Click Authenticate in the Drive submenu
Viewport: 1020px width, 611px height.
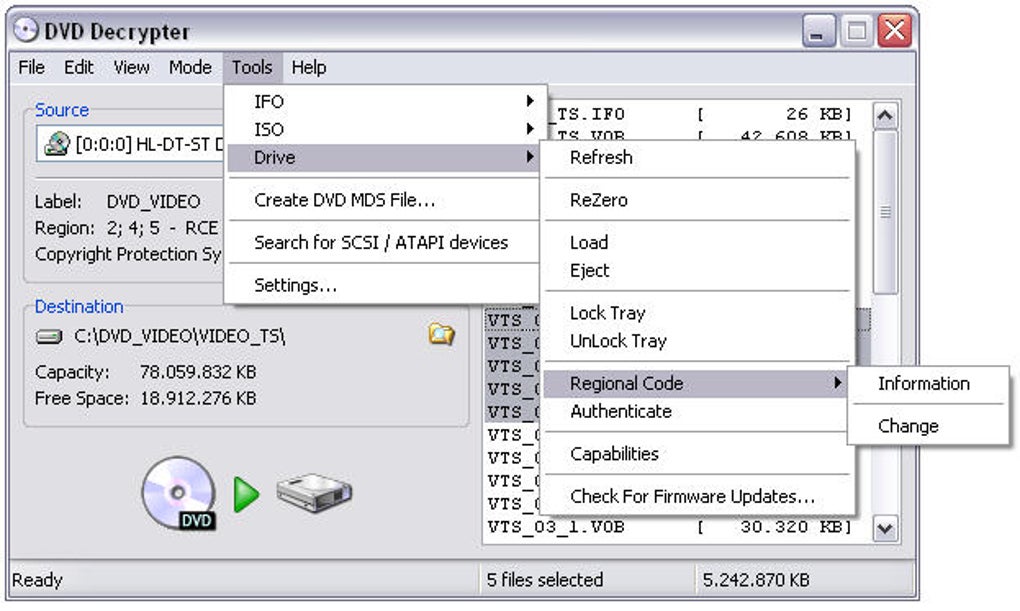tap(697, 411)
